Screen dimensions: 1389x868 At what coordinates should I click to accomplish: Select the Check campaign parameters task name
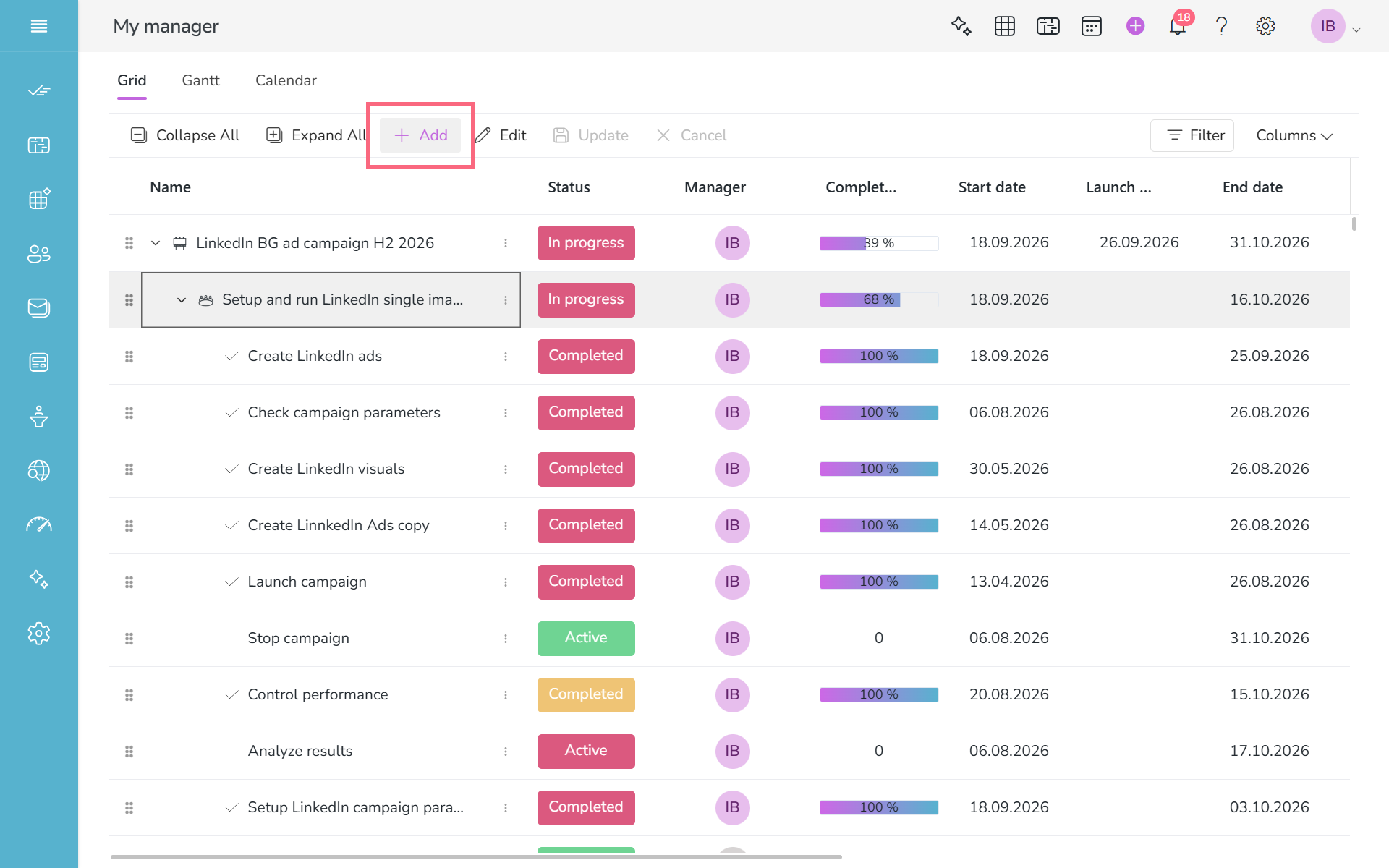[x=344, y=412]
